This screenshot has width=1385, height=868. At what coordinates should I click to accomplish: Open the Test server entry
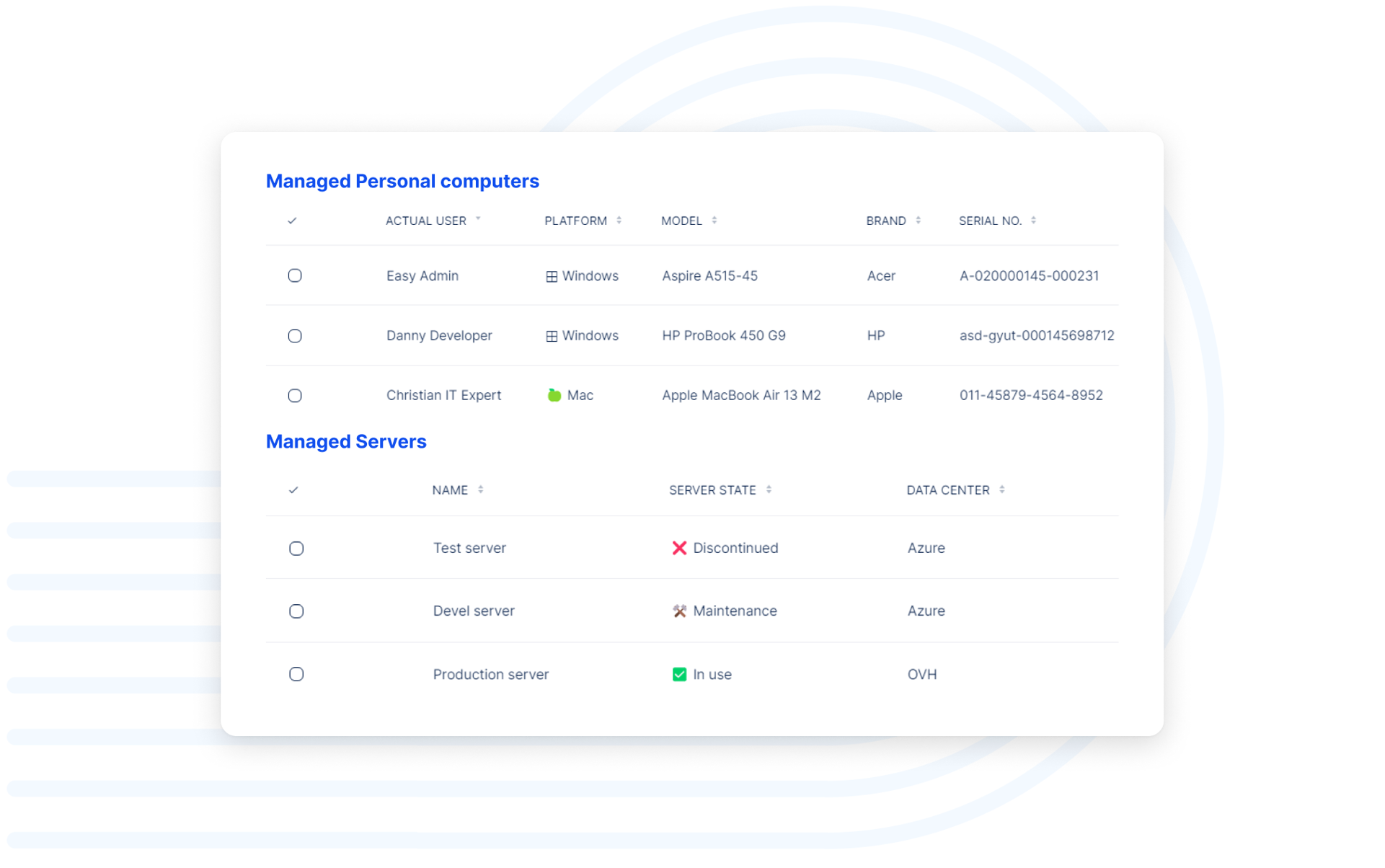469,548
